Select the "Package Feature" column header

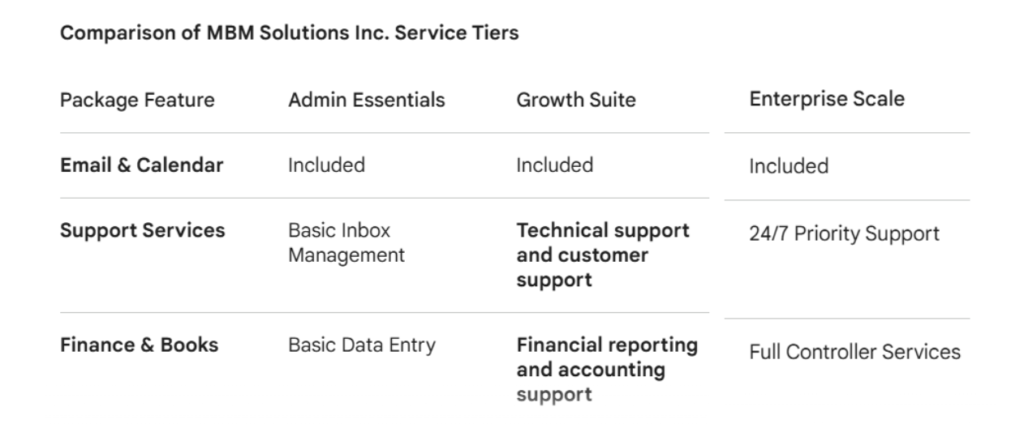pyautogui.click(x=137, y=100)
